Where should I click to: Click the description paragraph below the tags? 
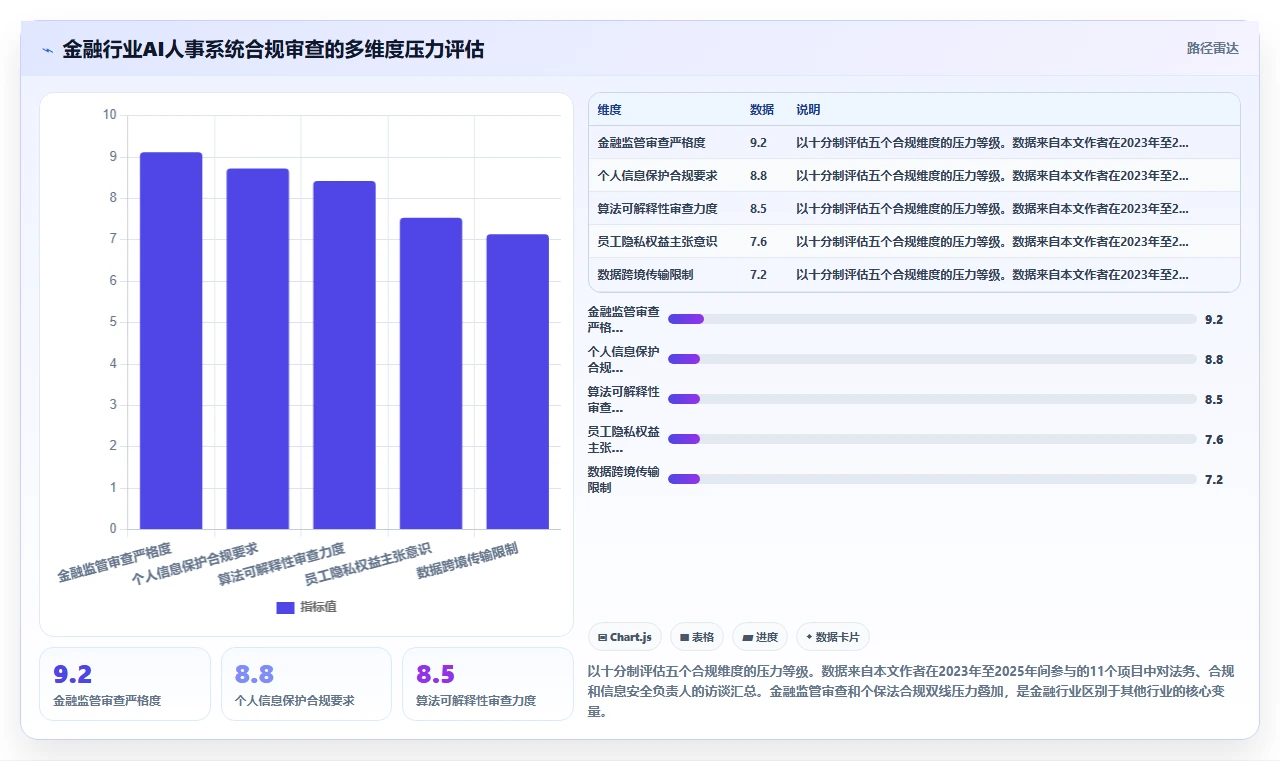coord(914,691)
